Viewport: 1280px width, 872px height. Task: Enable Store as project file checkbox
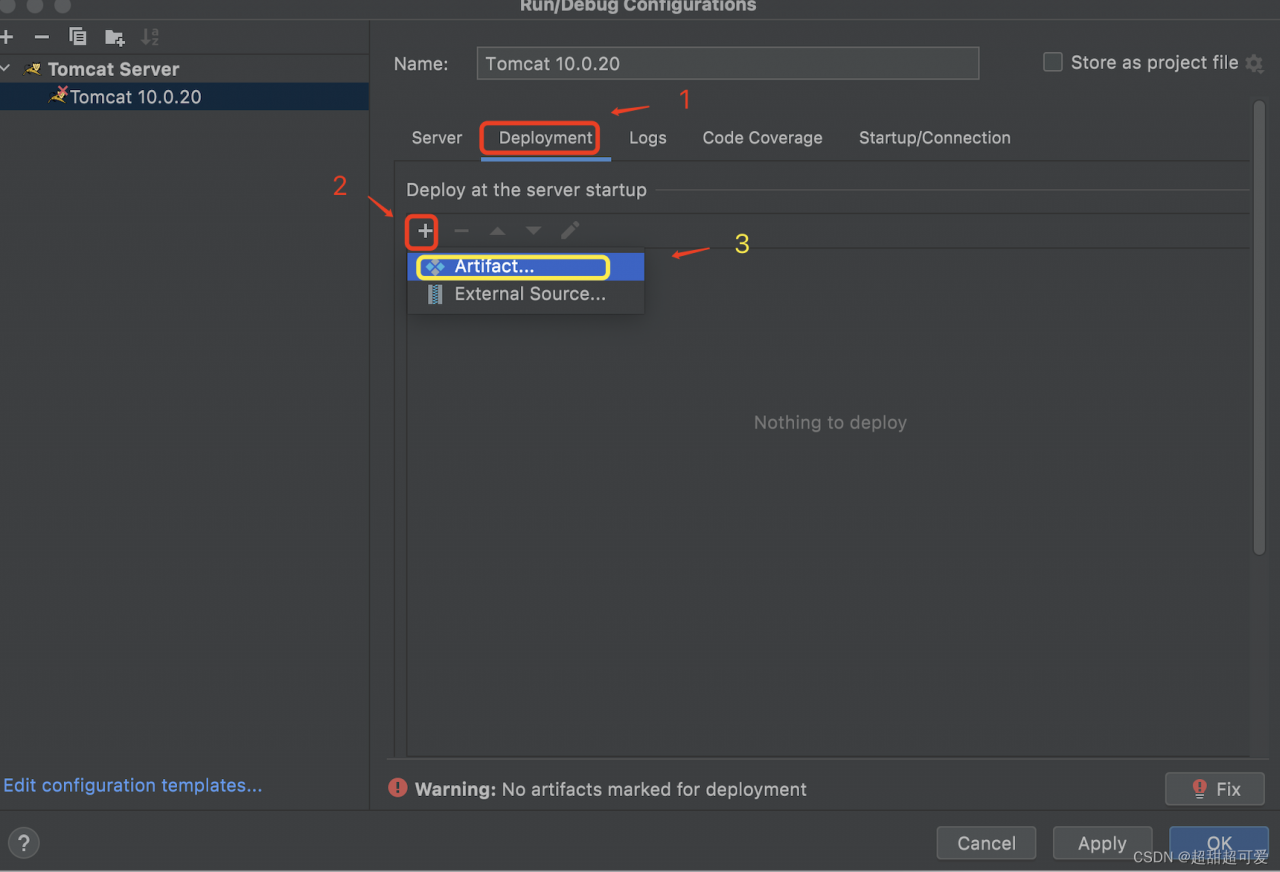coord(1053,62)
